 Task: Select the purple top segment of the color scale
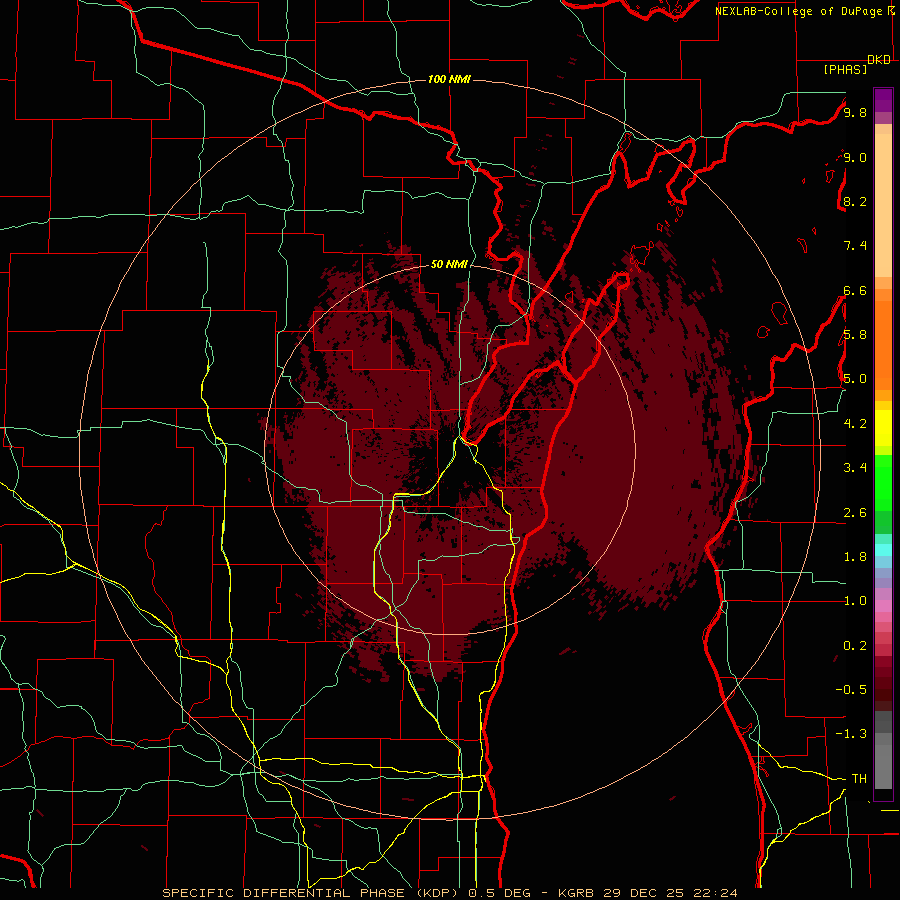pyautogui.click(x=883, y=100)
